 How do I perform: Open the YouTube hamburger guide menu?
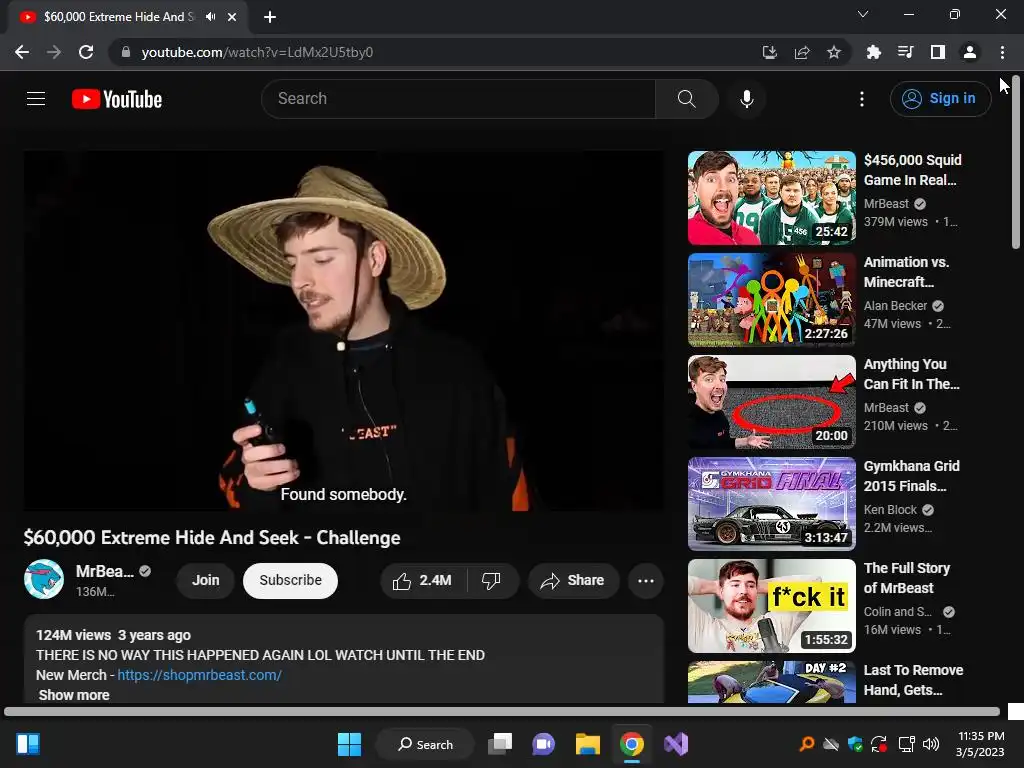(36, 99)
